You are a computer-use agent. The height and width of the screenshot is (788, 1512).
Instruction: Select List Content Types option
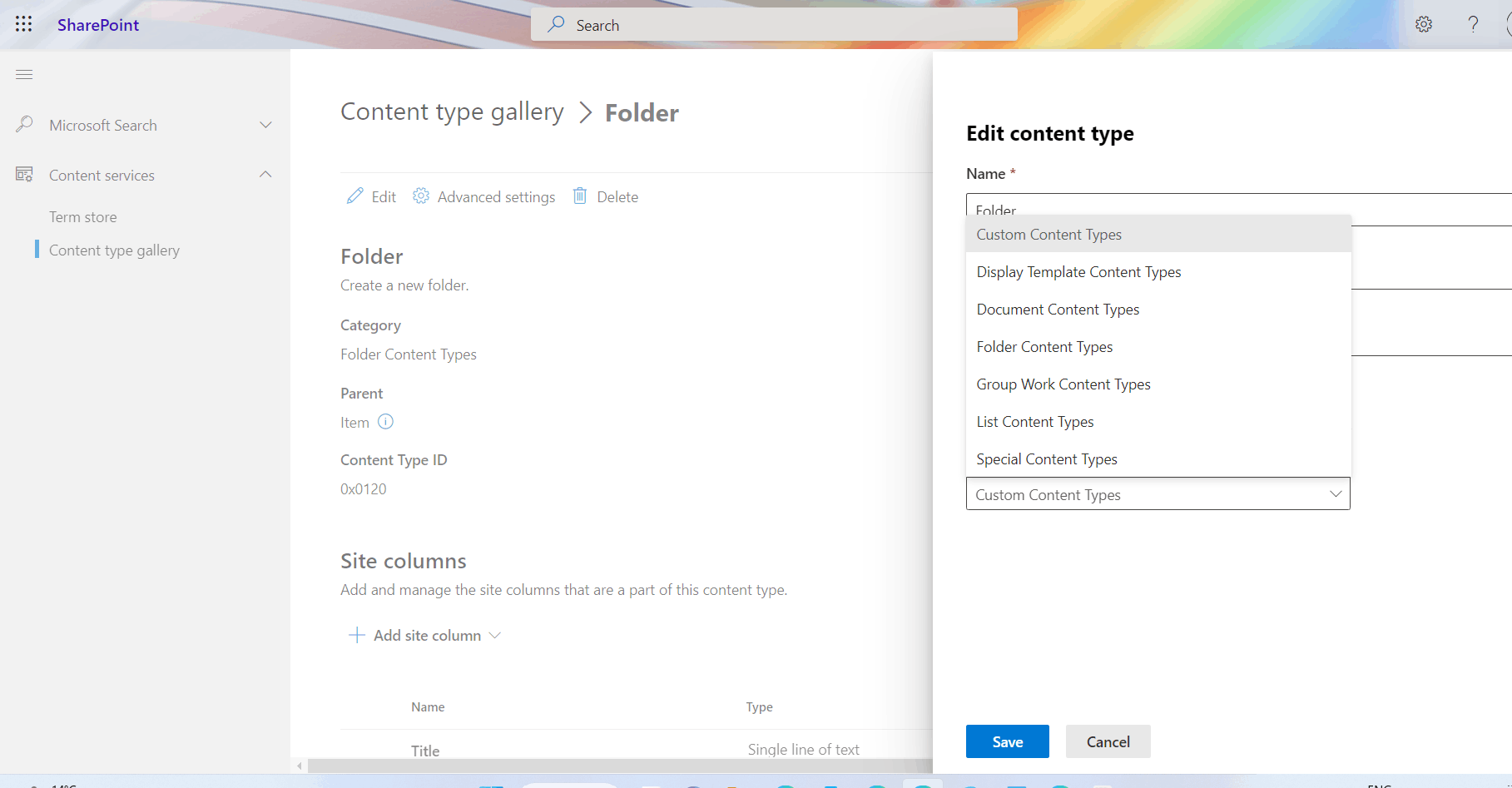tap(1158, 422)
